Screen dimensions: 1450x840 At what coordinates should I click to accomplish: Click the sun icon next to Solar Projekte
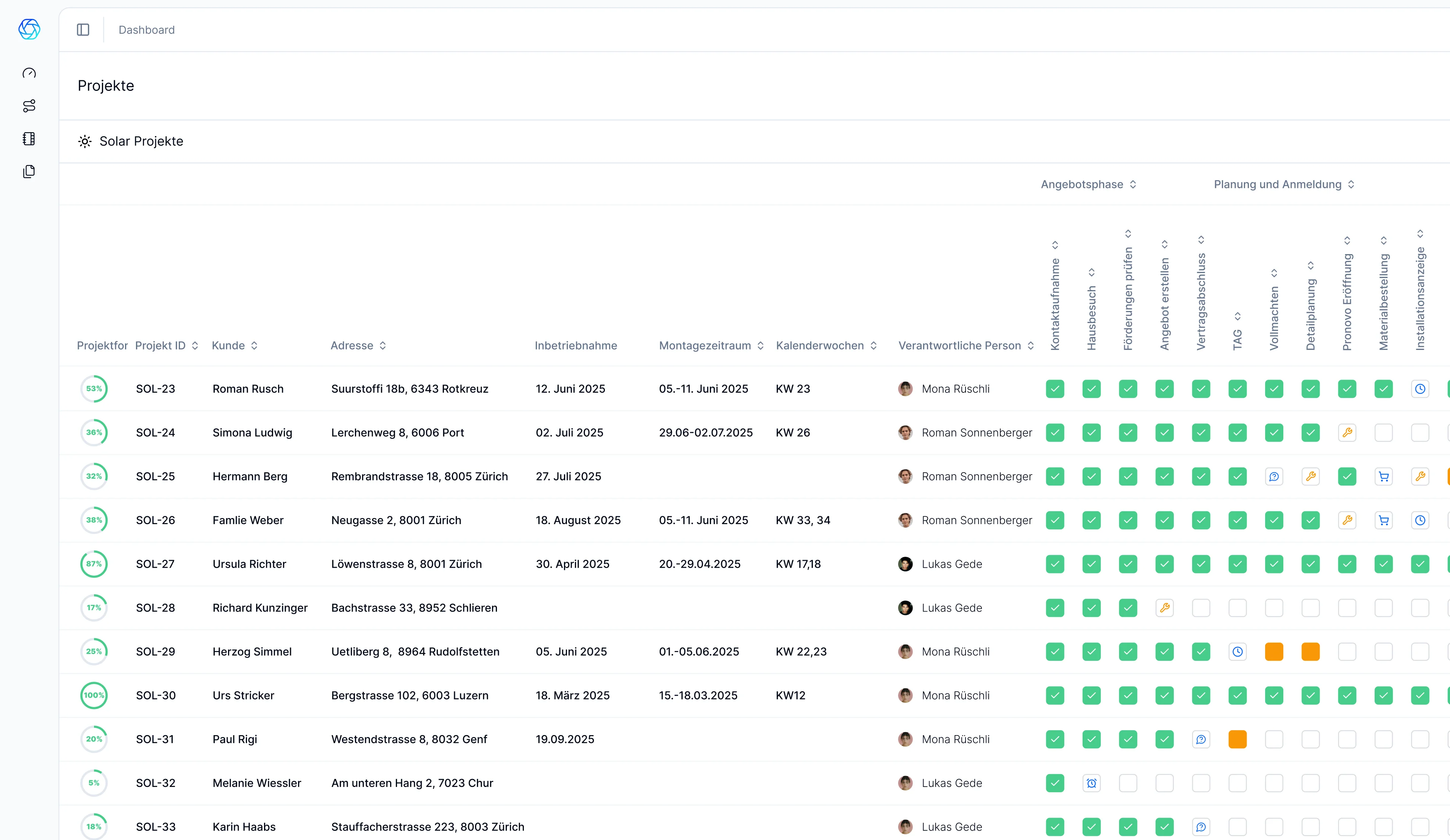(x=84, y=141)
